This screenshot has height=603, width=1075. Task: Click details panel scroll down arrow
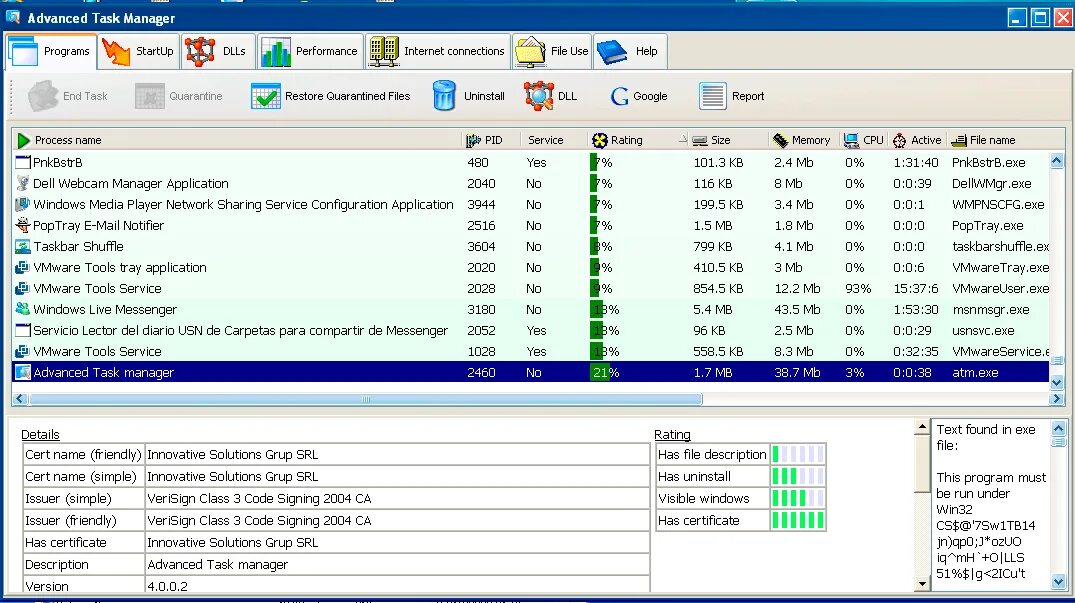tap(922, 584)
